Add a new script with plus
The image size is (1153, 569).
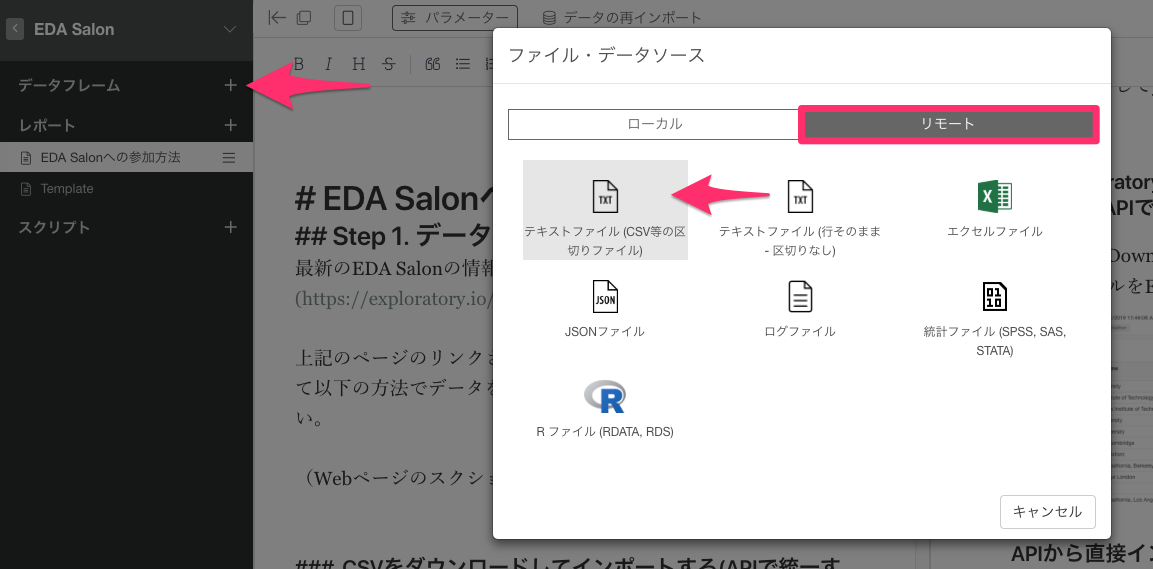(230, 227)
